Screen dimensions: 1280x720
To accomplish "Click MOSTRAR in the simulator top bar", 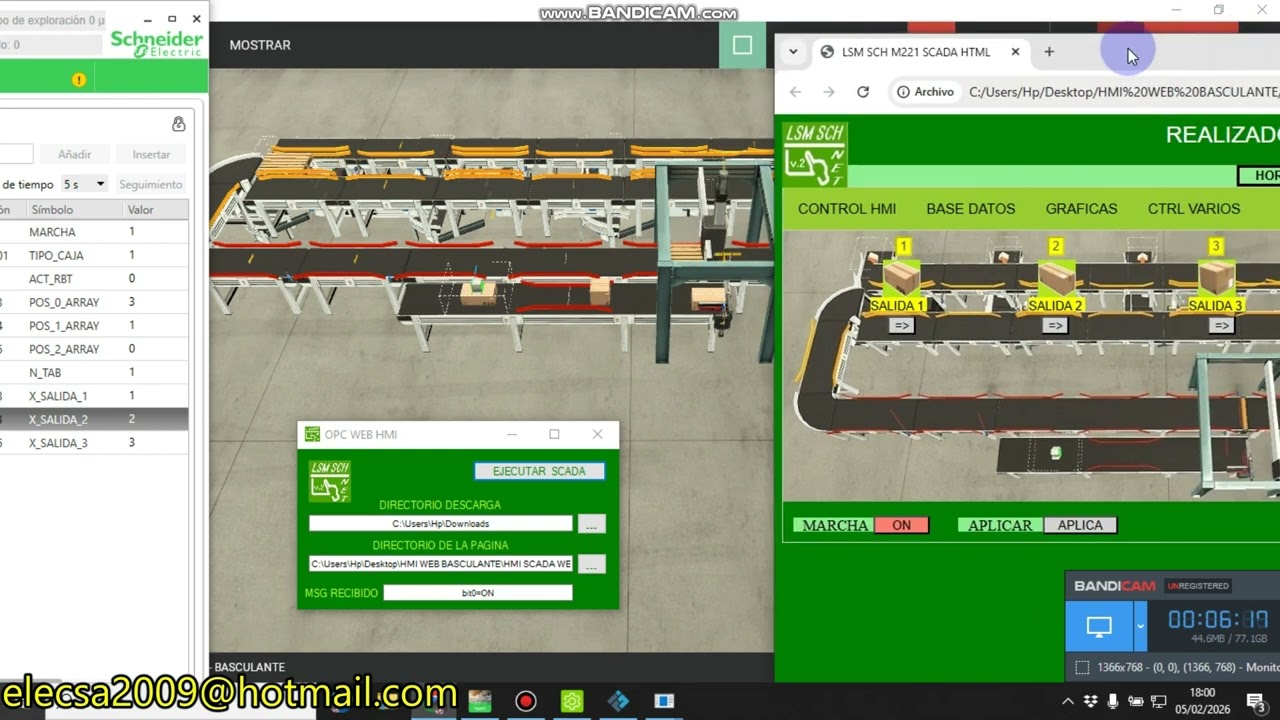I will [x=260, y=45].
